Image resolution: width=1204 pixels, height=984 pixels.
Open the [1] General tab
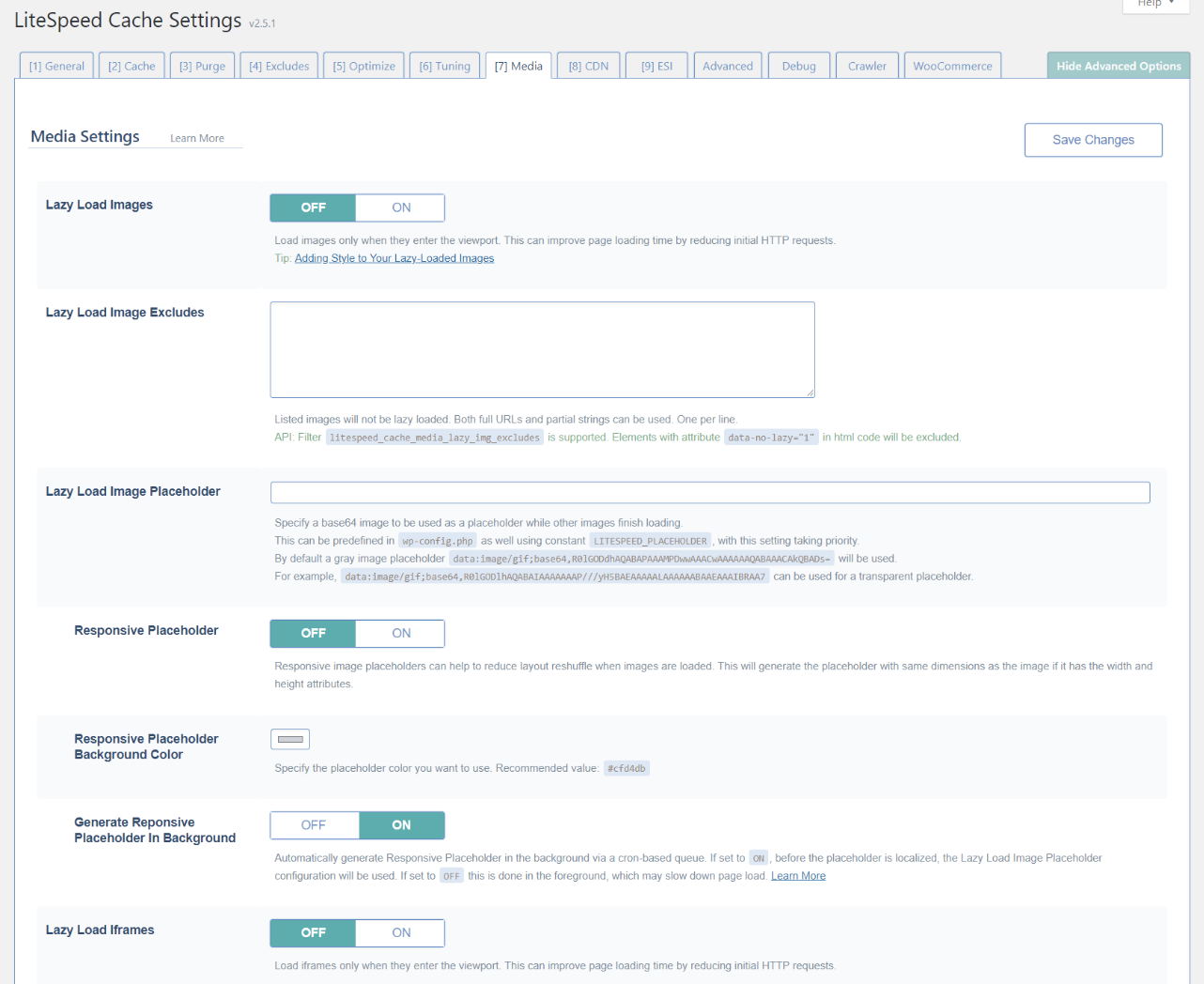pyautogui.click(x=56, y=66)
